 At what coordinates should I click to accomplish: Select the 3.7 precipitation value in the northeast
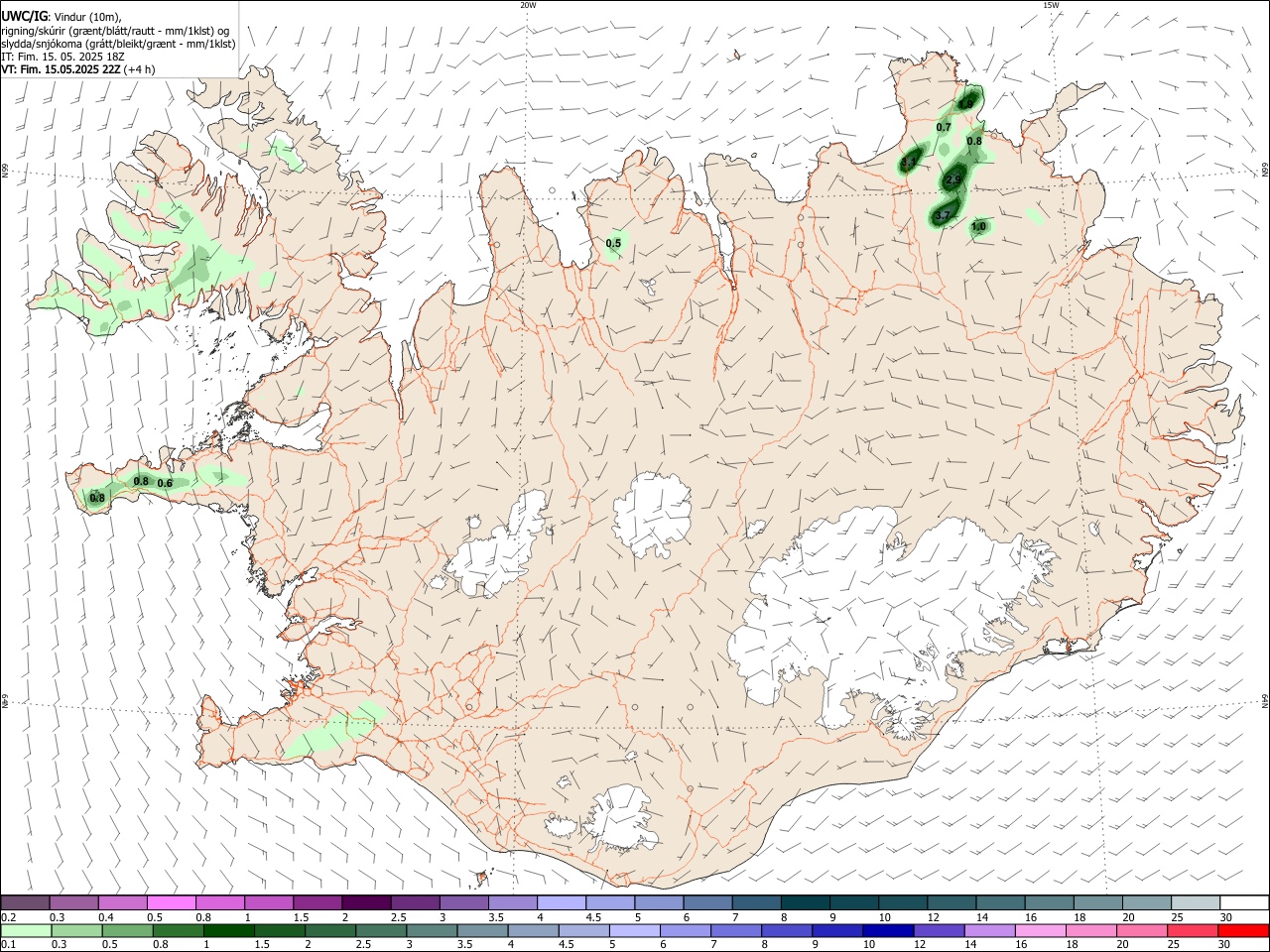[943, 215]
